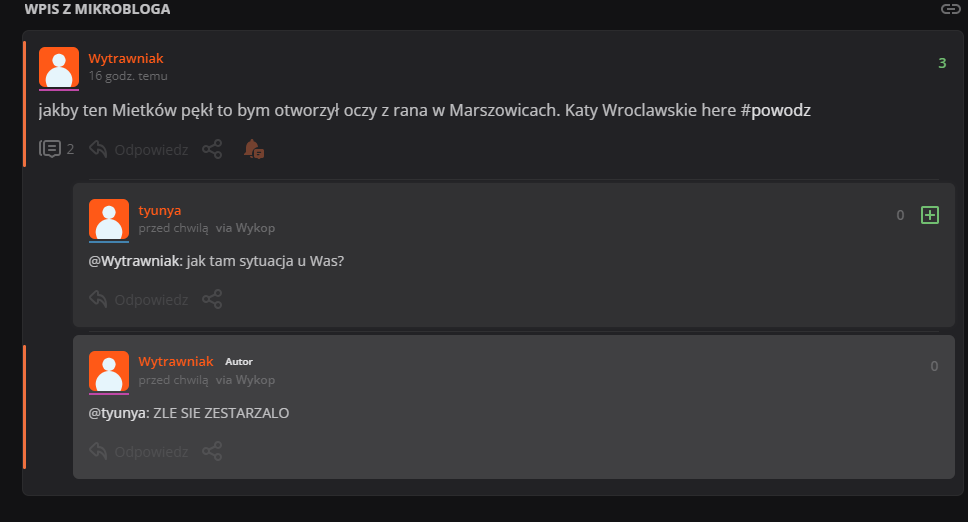This screenshot has height=522, width=968.
Task: Visit the tyunya profile username link
Action: (x=160, y=210)
